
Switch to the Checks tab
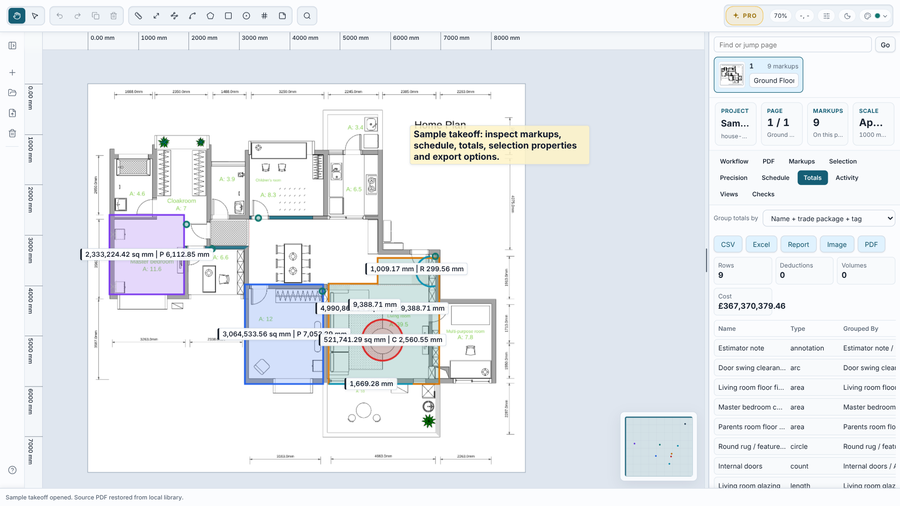(x=763, y=194)
